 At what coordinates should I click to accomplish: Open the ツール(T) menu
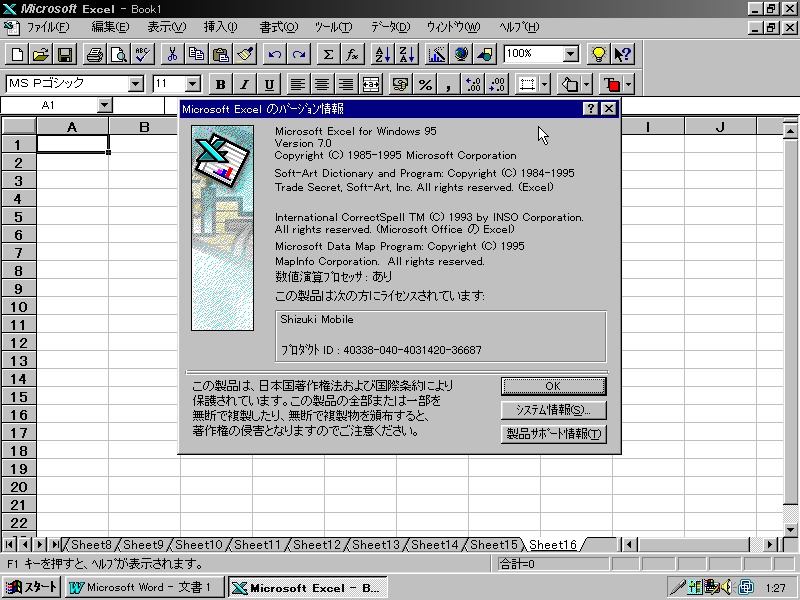334,27
